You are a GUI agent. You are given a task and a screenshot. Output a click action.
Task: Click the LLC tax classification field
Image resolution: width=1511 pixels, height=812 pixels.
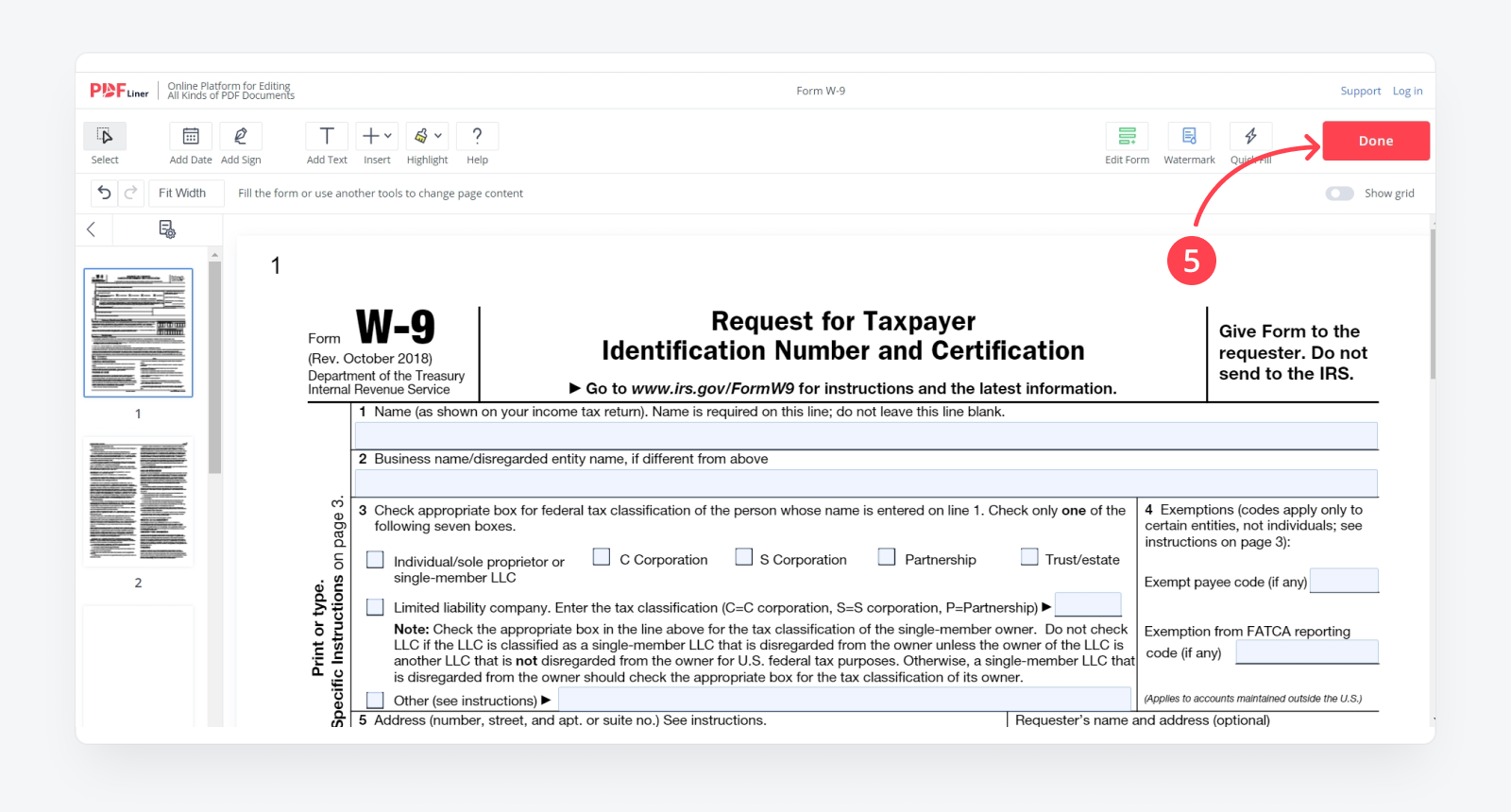click(x=1088, y=604)
